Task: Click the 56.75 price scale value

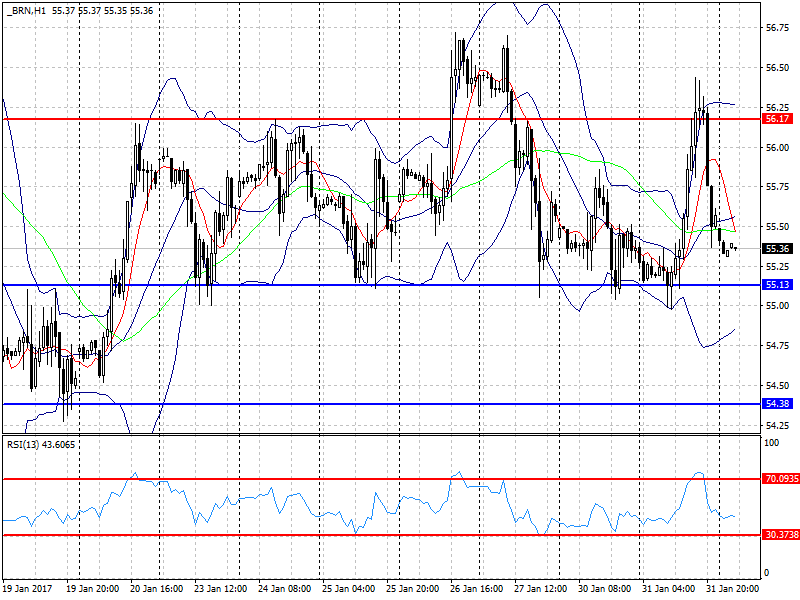Action: tap(778, 28)
